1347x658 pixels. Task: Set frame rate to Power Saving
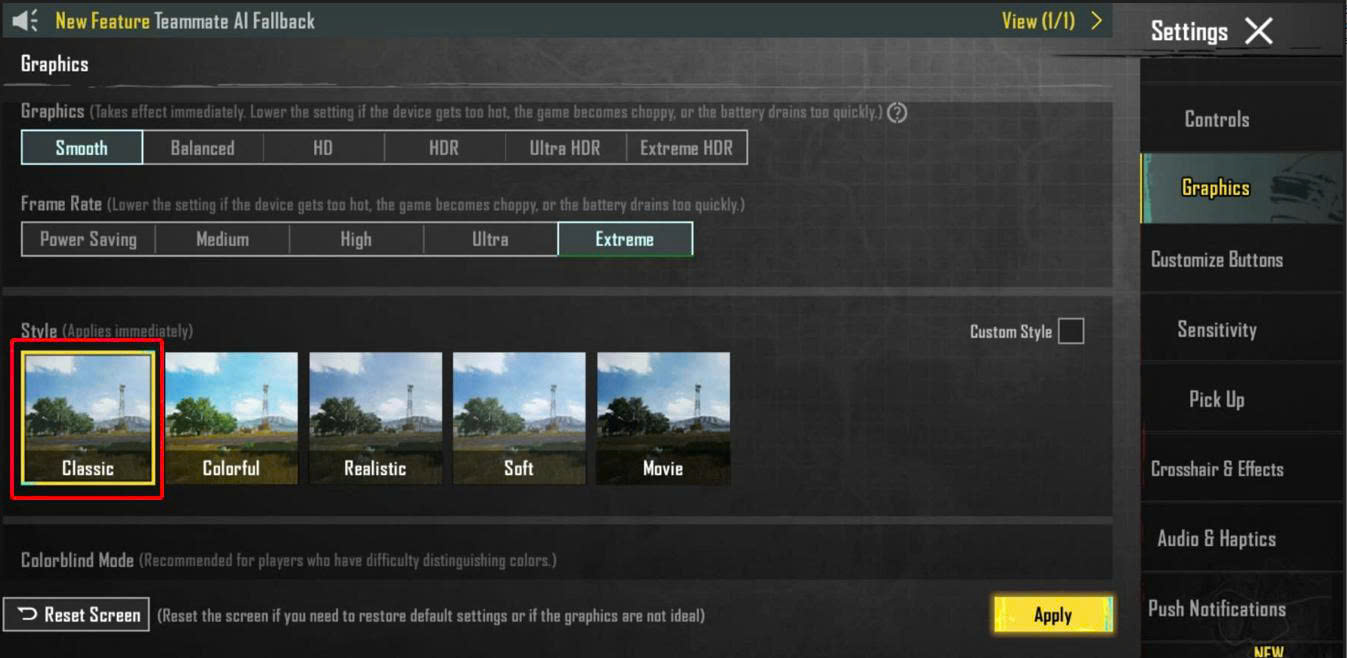[88, 239]
